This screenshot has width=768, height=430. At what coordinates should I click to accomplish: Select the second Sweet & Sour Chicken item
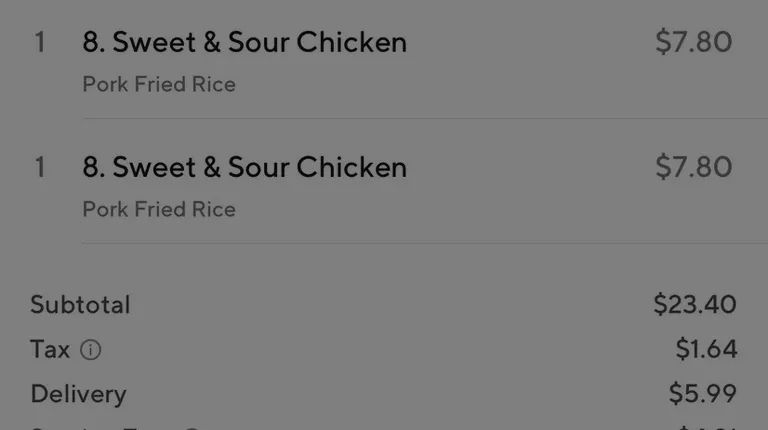[x=244, y=167]
